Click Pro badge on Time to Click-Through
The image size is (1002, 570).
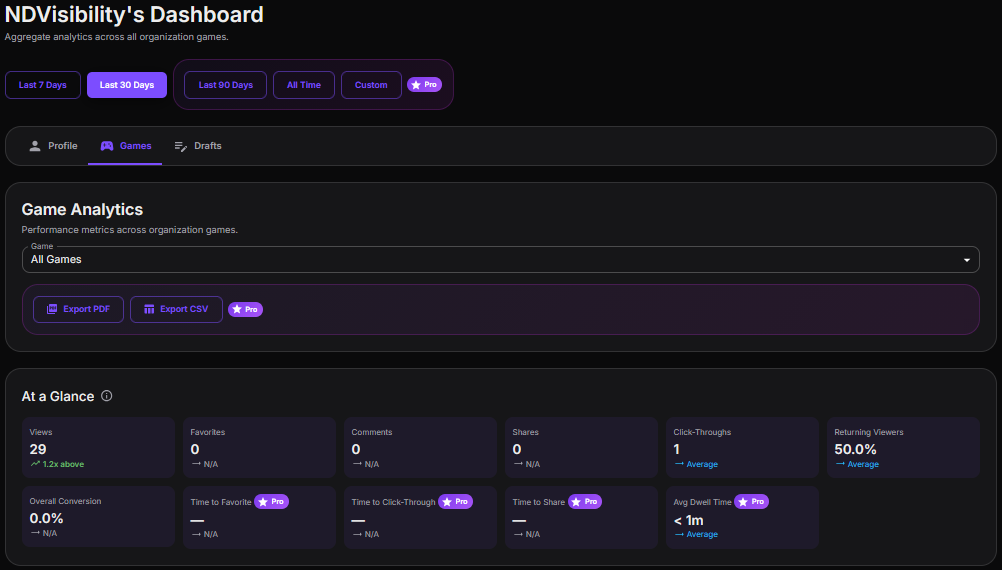(x=456, y=502)
